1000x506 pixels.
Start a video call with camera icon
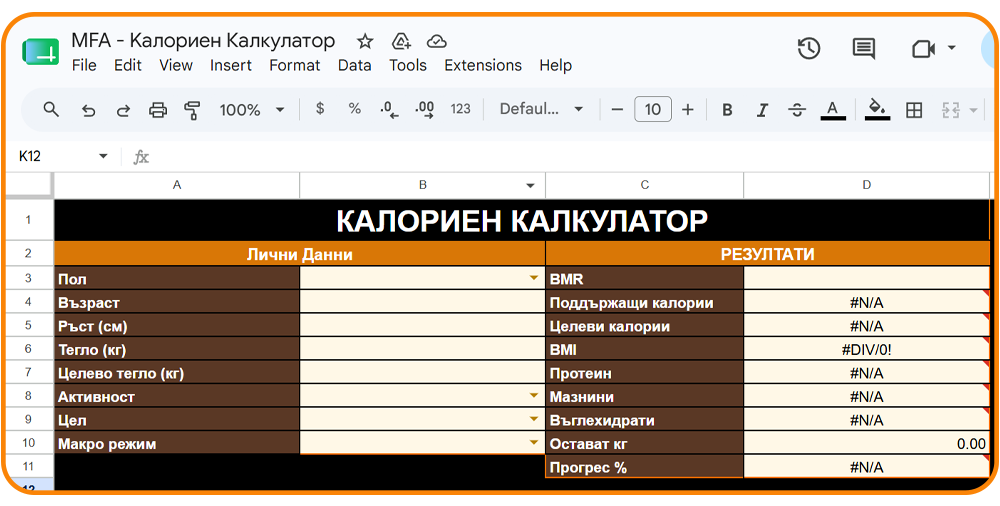(x=923, y=48)
